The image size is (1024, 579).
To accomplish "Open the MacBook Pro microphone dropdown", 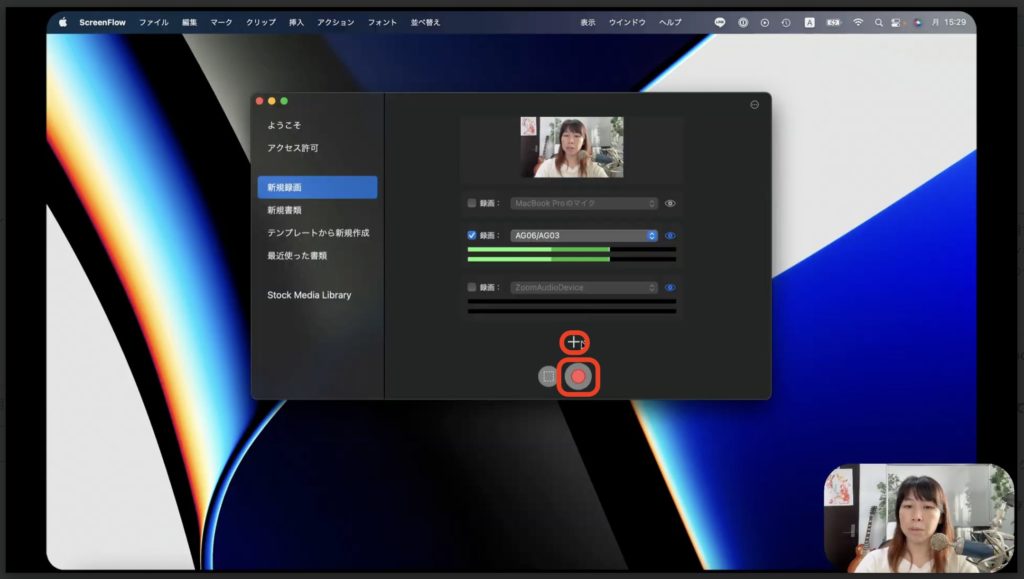I will 584,203.
